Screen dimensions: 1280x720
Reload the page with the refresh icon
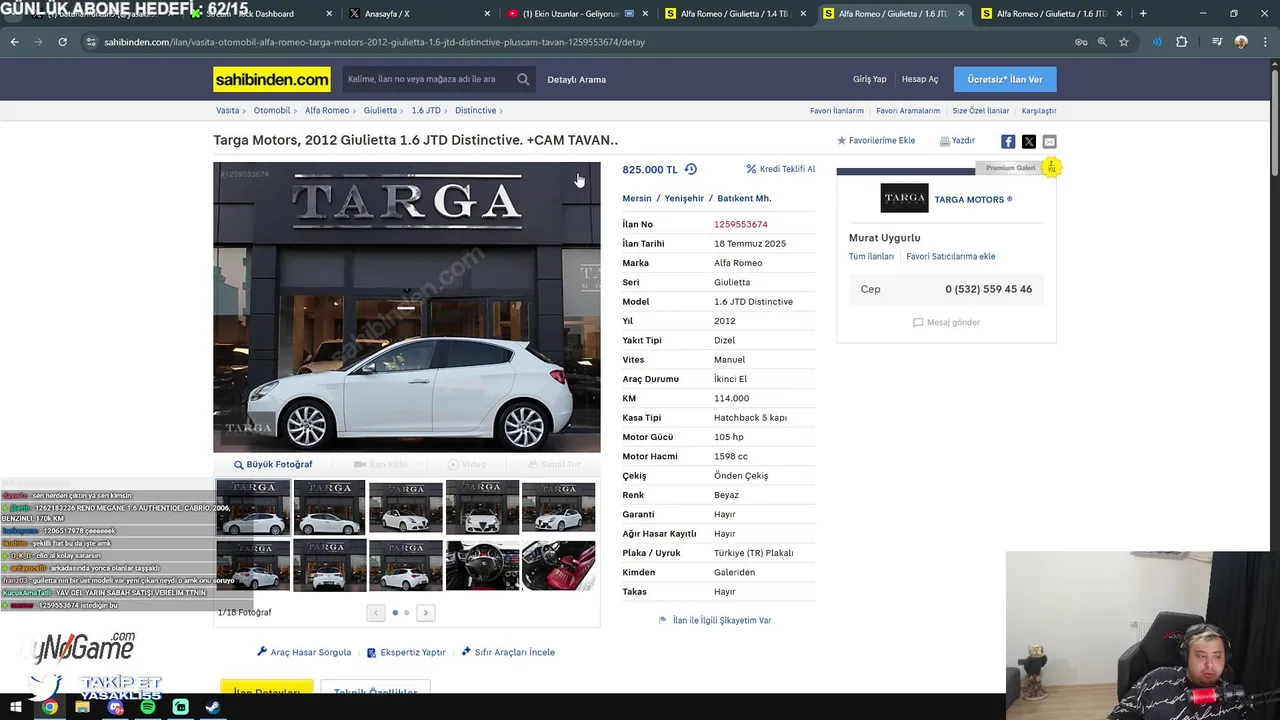point(62,42)
